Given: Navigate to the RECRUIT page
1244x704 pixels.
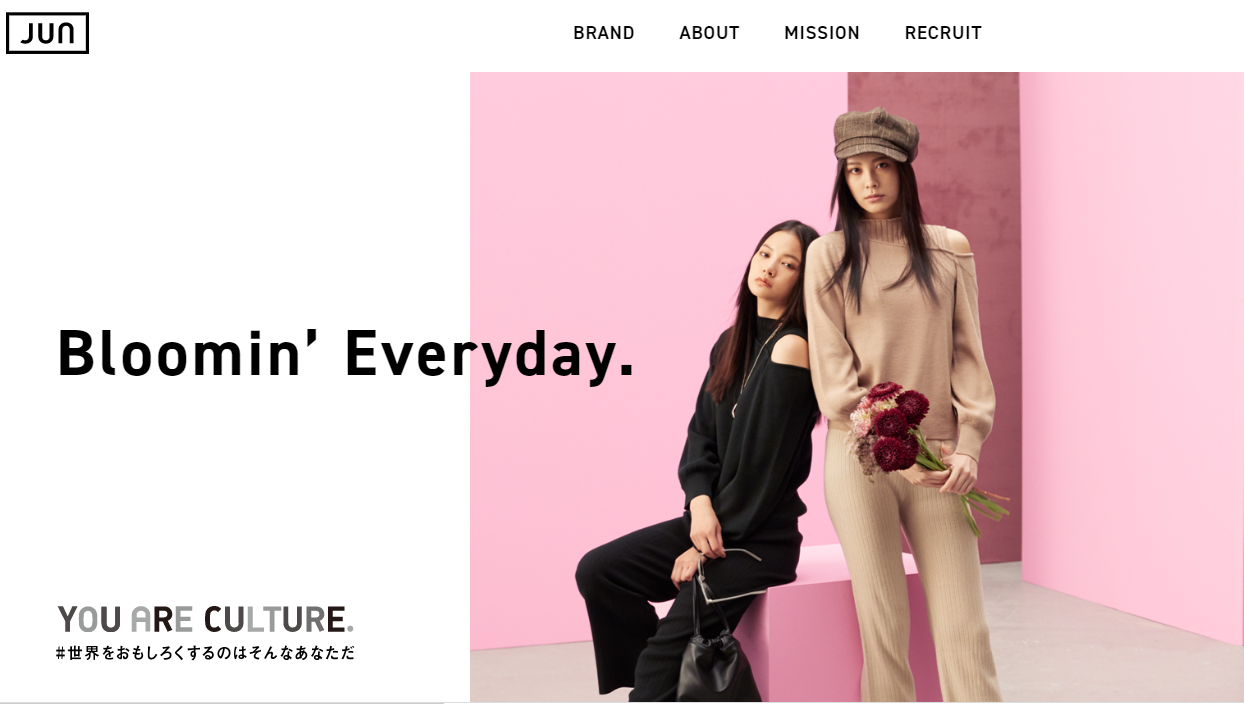Looking at the screenshot, I should pos(943,33).
